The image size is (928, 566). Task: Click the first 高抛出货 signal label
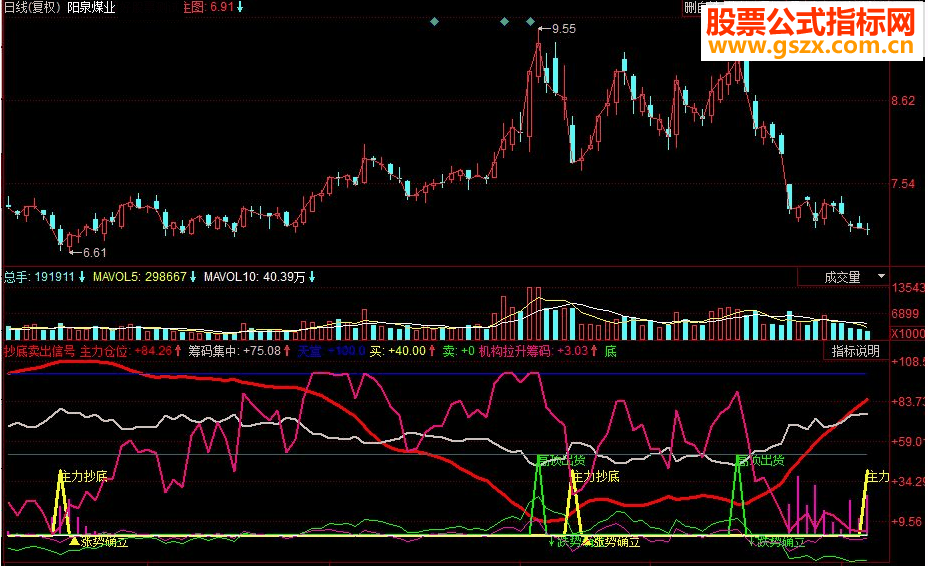tap(560, 460)
